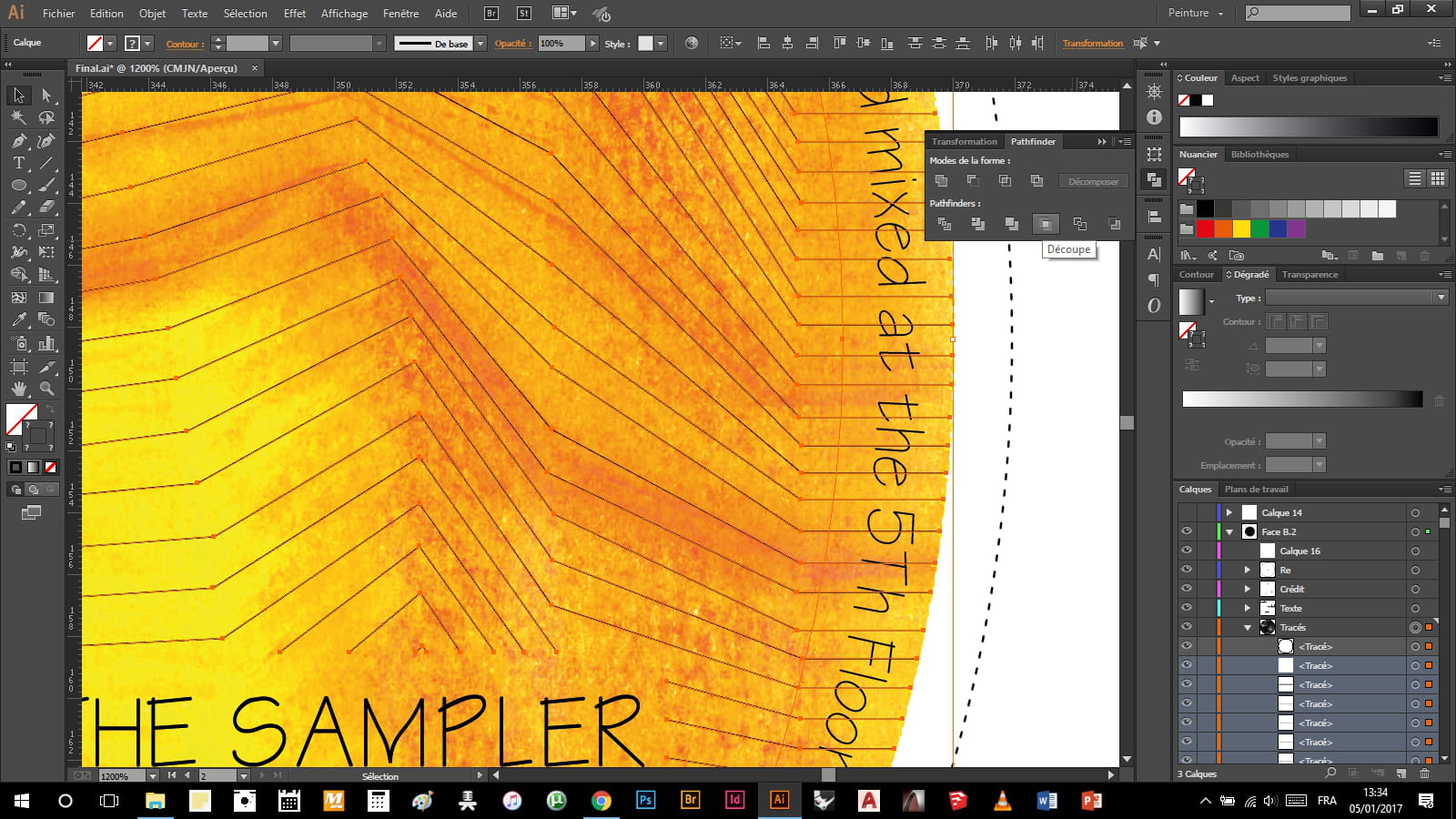Toggle visibility of Face B.2 layer
This screenshot has width=1456, height=819.
coord(1187,531)
